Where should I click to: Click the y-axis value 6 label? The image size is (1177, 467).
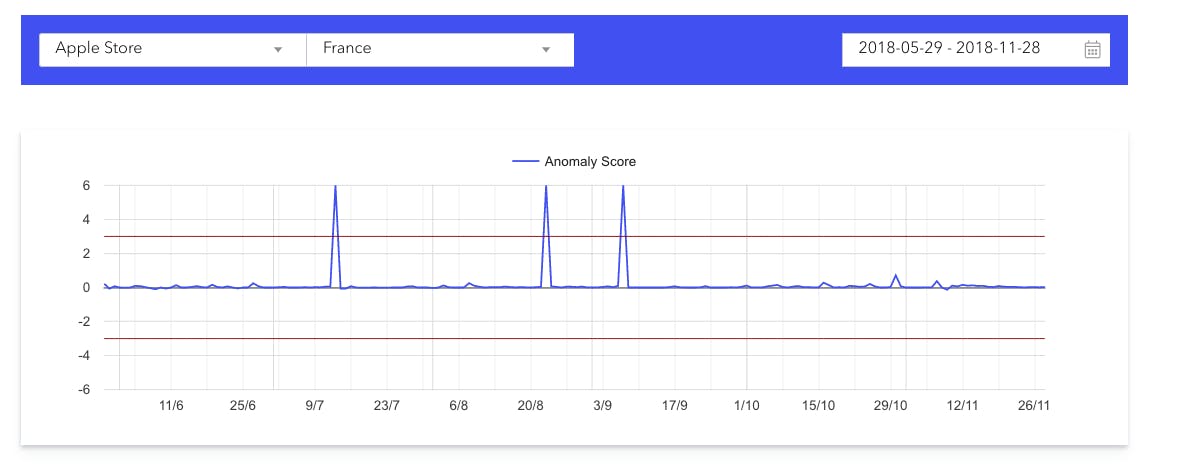click(87, 186)
